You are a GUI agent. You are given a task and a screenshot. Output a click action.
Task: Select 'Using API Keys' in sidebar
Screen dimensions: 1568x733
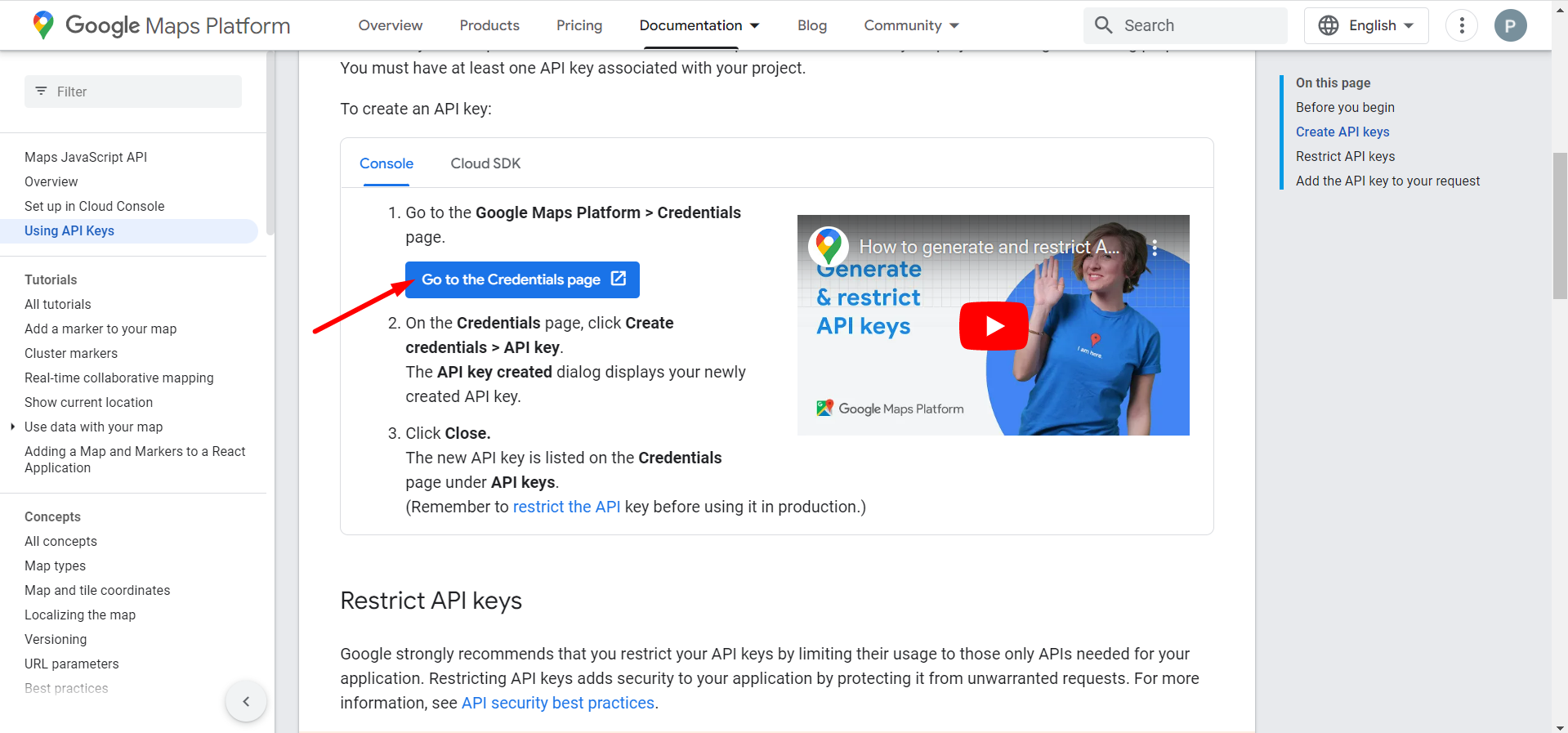coord(129,230)
